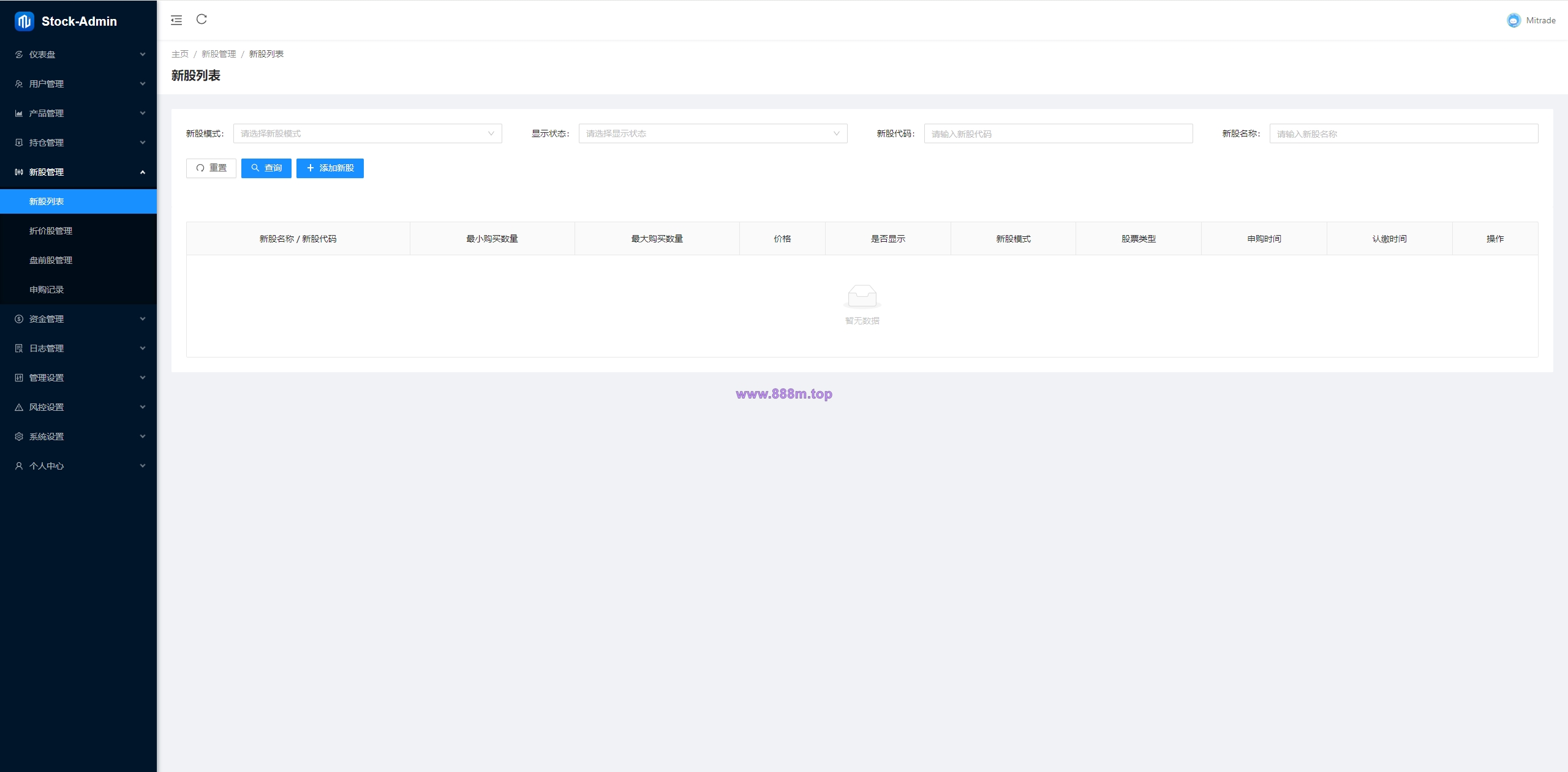Open the 系统设置 menu label
This screenshot has width=1568, height=772.
47,437
